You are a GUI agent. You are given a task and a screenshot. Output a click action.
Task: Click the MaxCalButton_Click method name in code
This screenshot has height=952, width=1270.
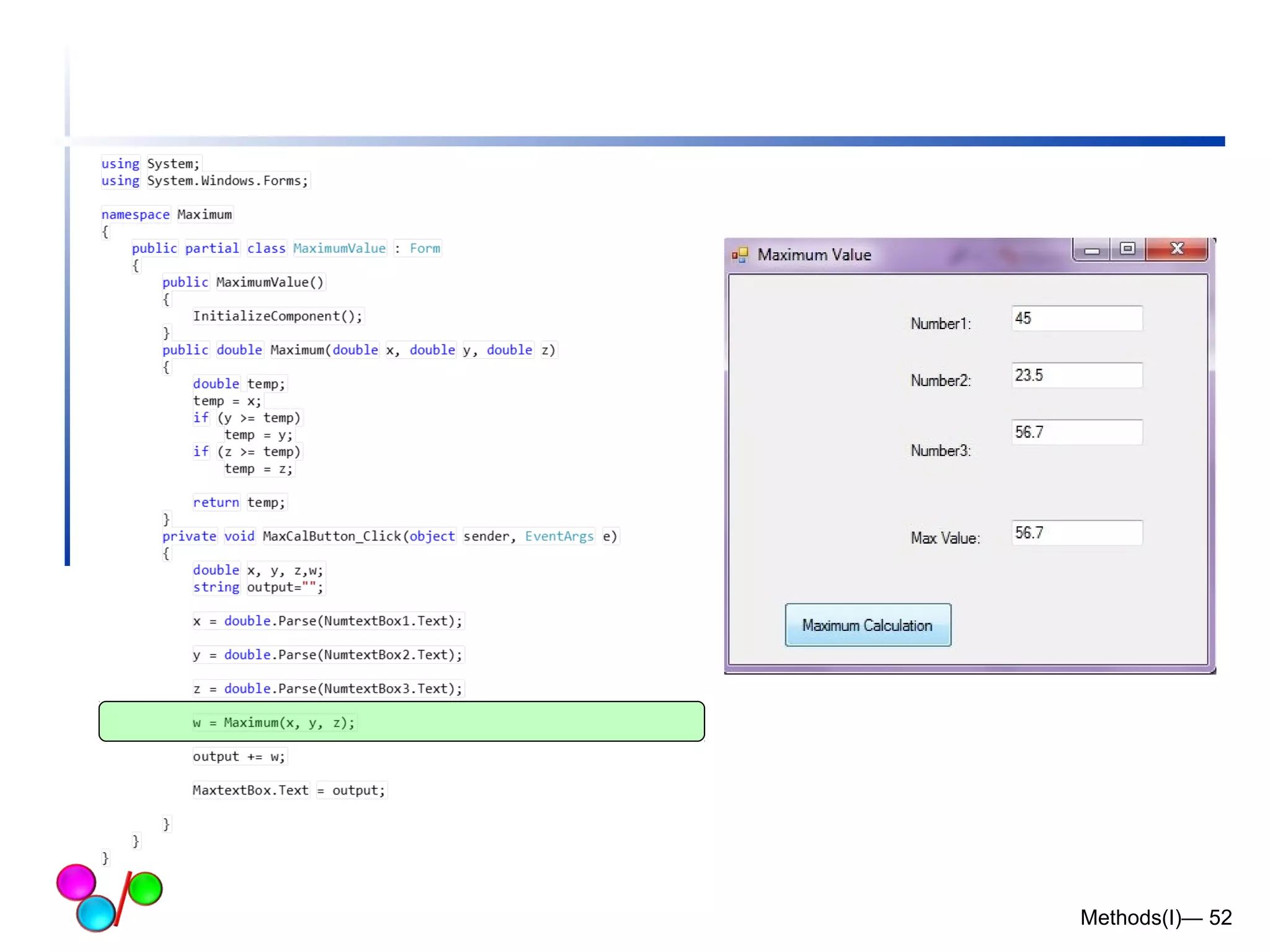click(331, 536)
